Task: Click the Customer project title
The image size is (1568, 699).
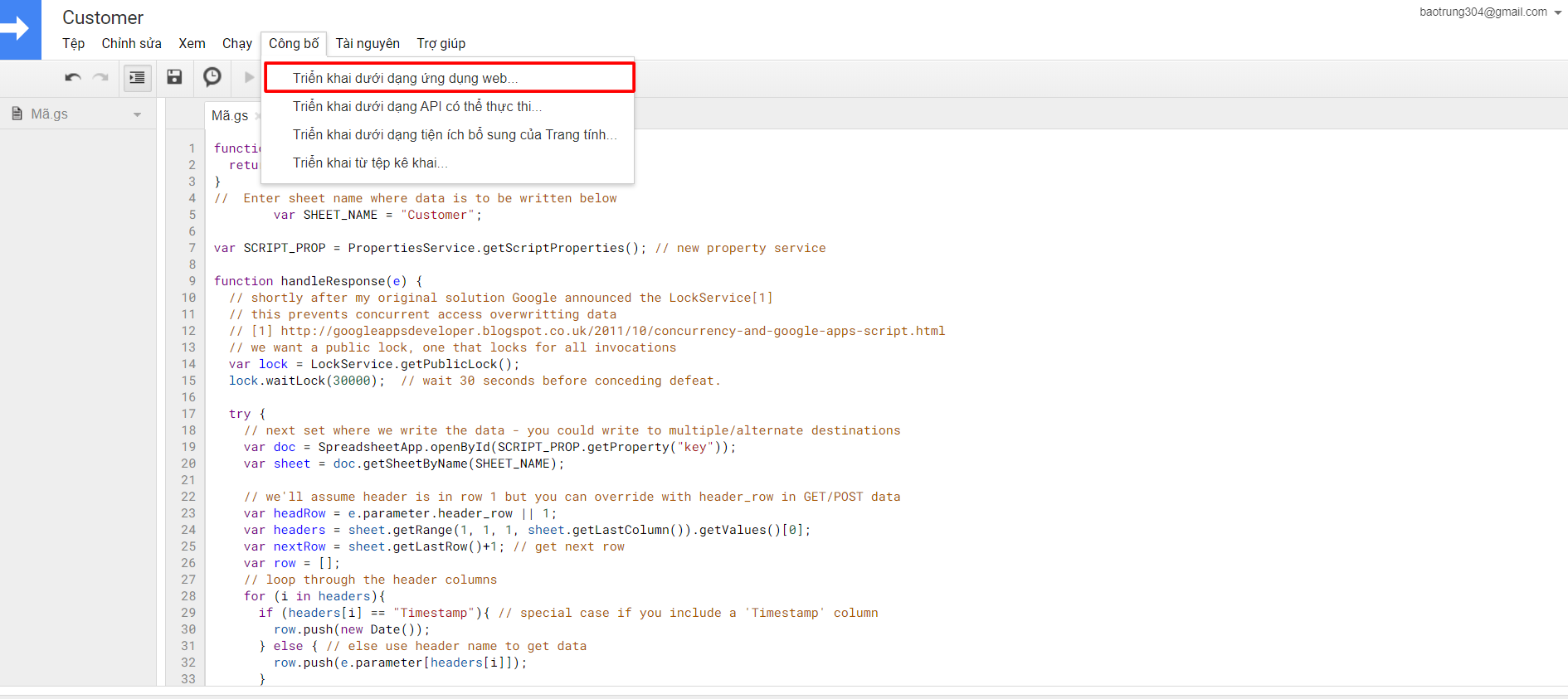Action: click(x=103, y=17)
